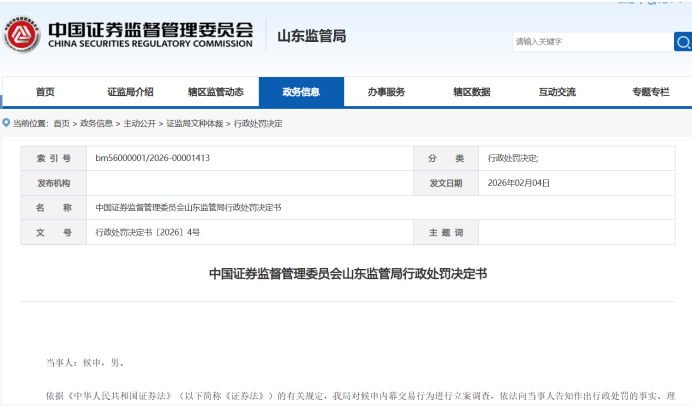Go to 行政处罚决定 in the breadcrumb
This screenshot has height=406, width=692.
click(x=258, y=124)
